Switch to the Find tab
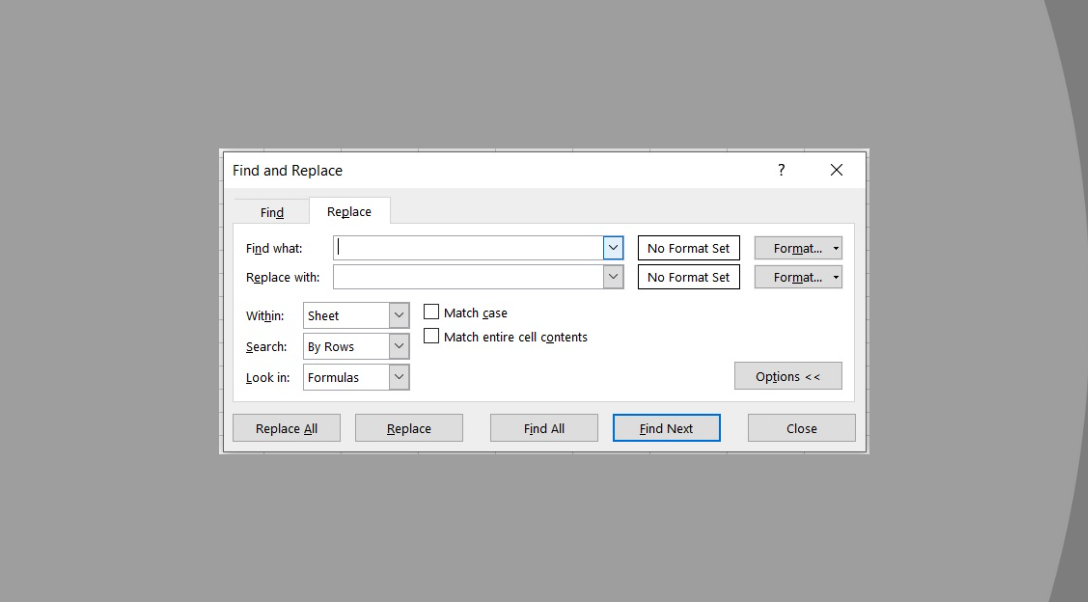Screen dimensions: 1088x602 tap(271, 211)
